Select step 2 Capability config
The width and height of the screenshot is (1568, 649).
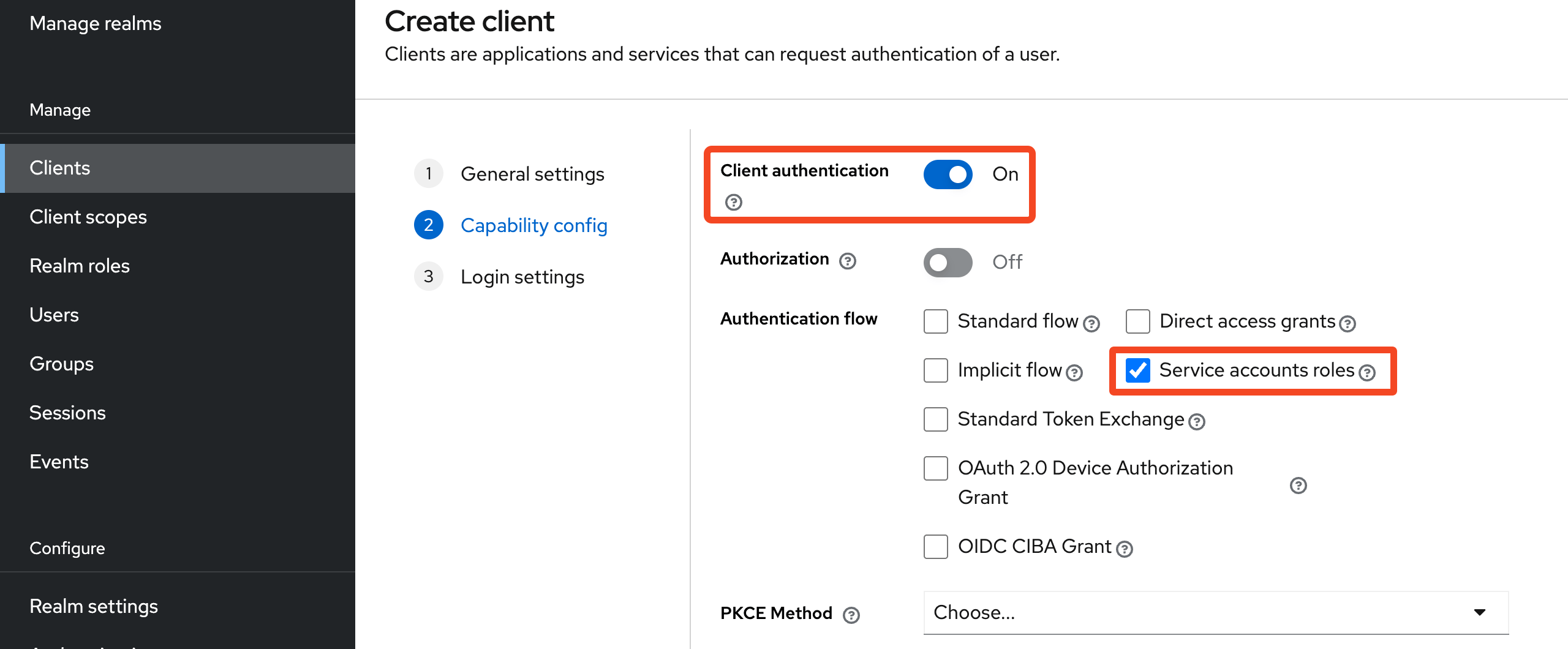click(x=511, y=225)
